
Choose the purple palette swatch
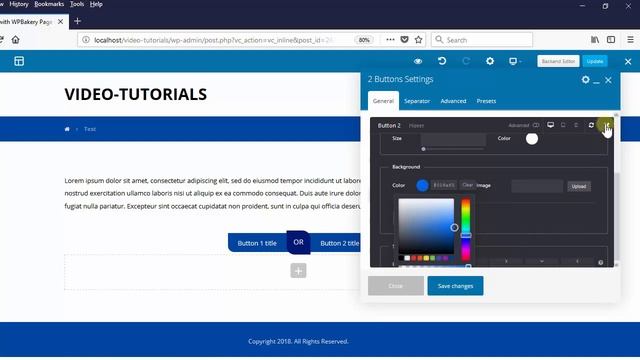445,258
